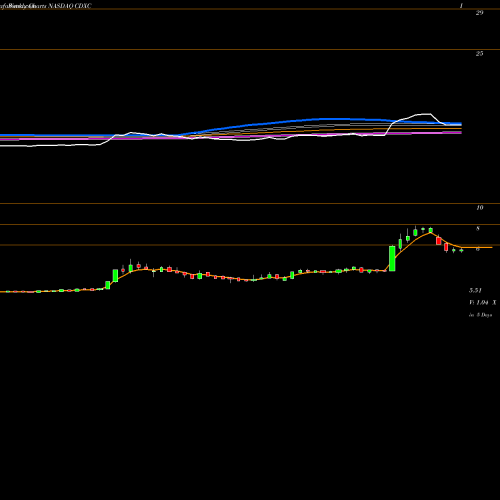Click the tall green breakout candle on the left
The width and height of the screenshot is (500, 500).
point(115,276)
